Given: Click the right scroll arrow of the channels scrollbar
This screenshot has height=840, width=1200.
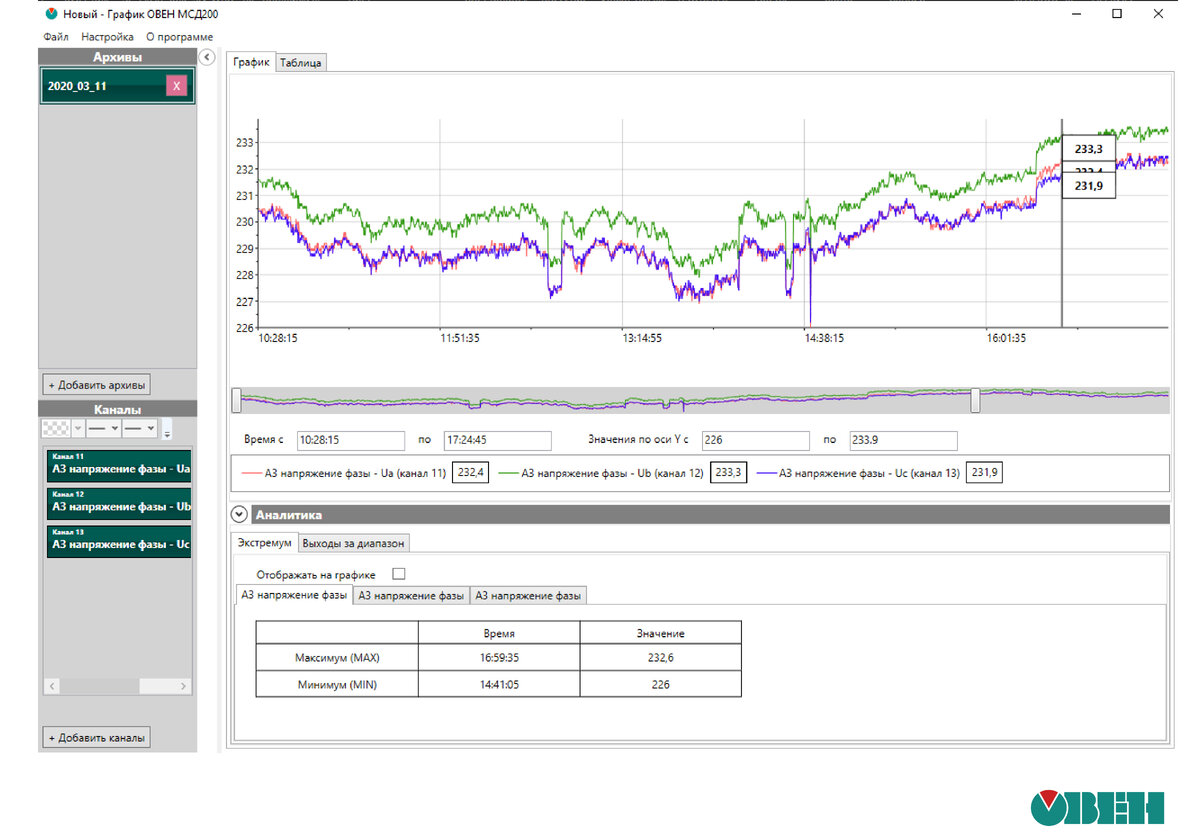Looking at the screenshot, I should pos(183,687).
